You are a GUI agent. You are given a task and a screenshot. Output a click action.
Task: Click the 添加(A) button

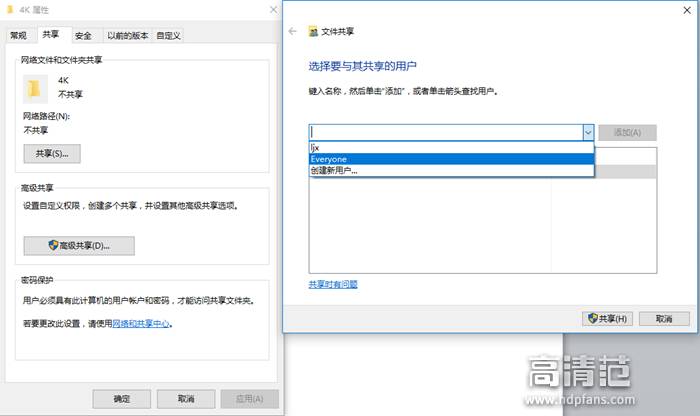tap(627, 133)
